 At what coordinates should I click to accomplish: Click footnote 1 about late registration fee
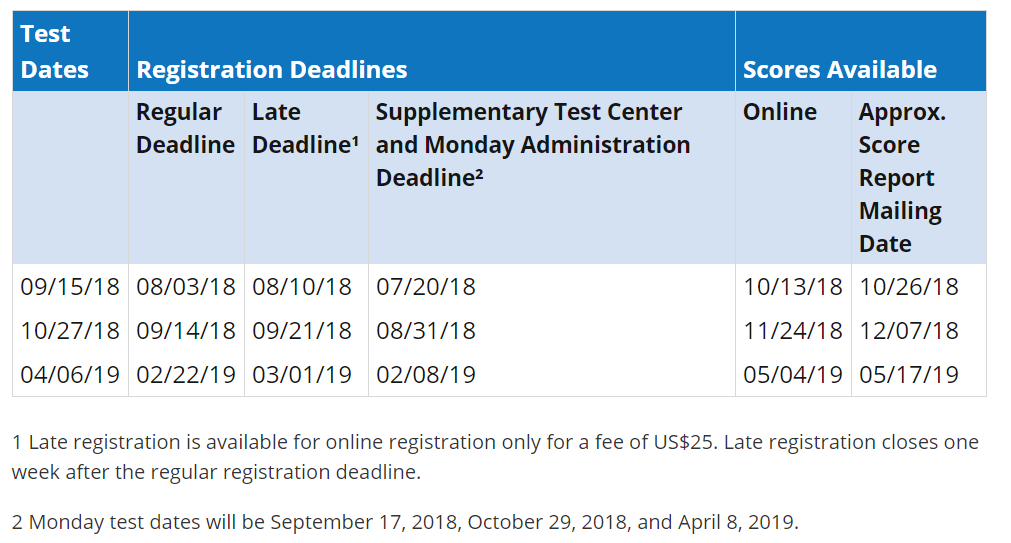[495, 457]
